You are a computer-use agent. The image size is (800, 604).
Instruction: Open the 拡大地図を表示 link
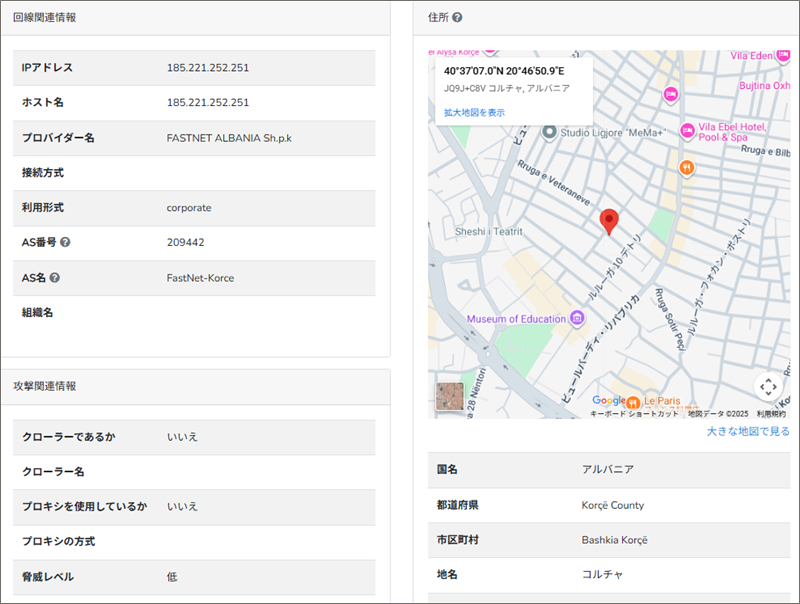[475, 113]
